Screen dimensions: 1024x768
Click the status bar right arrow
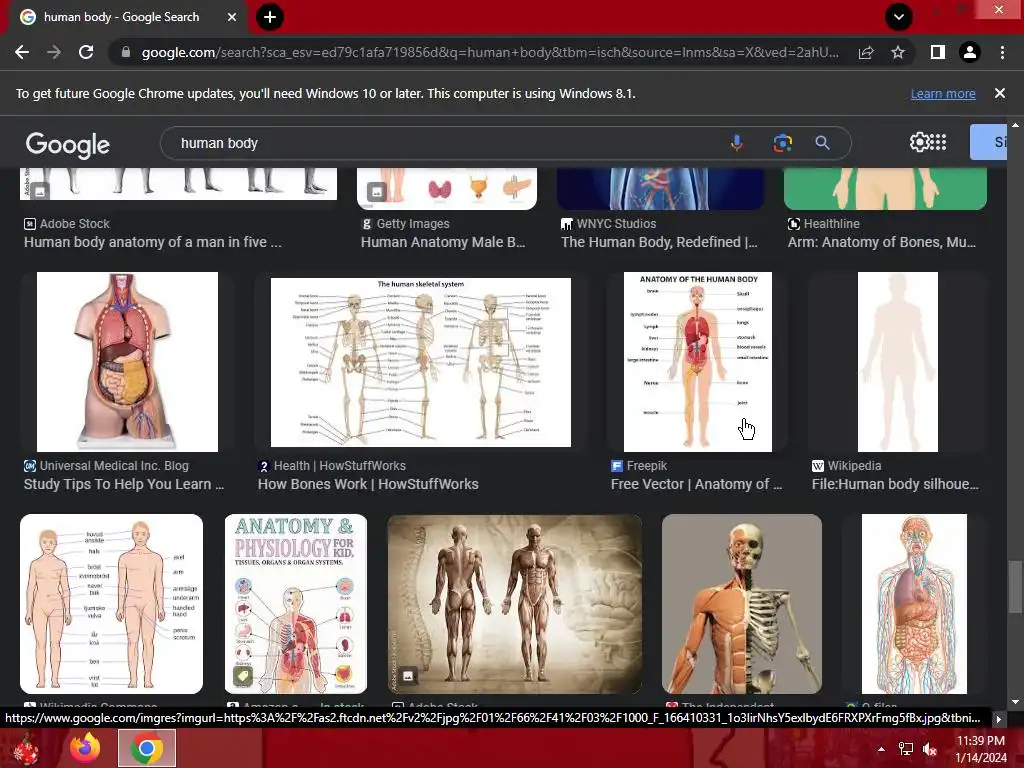click(998, 720)
